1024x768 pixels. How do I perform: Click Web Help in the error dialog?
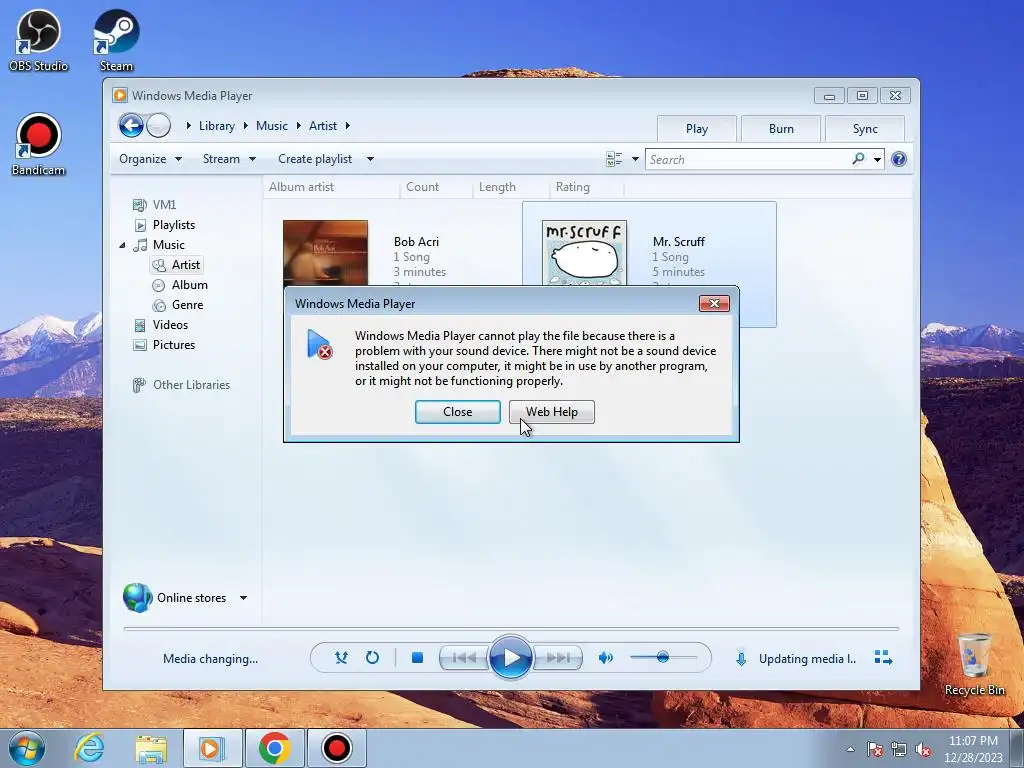coord(552,412)
